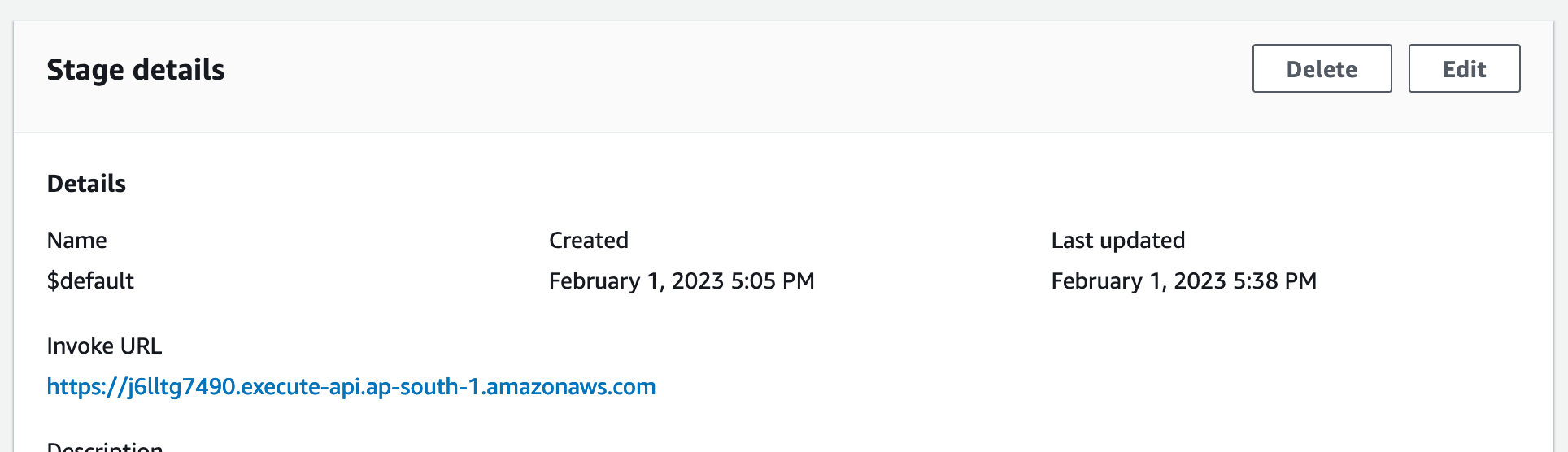Select the Last updated date February 1, 2023
Screen dimensions: 1568x452
[1139, 281]
